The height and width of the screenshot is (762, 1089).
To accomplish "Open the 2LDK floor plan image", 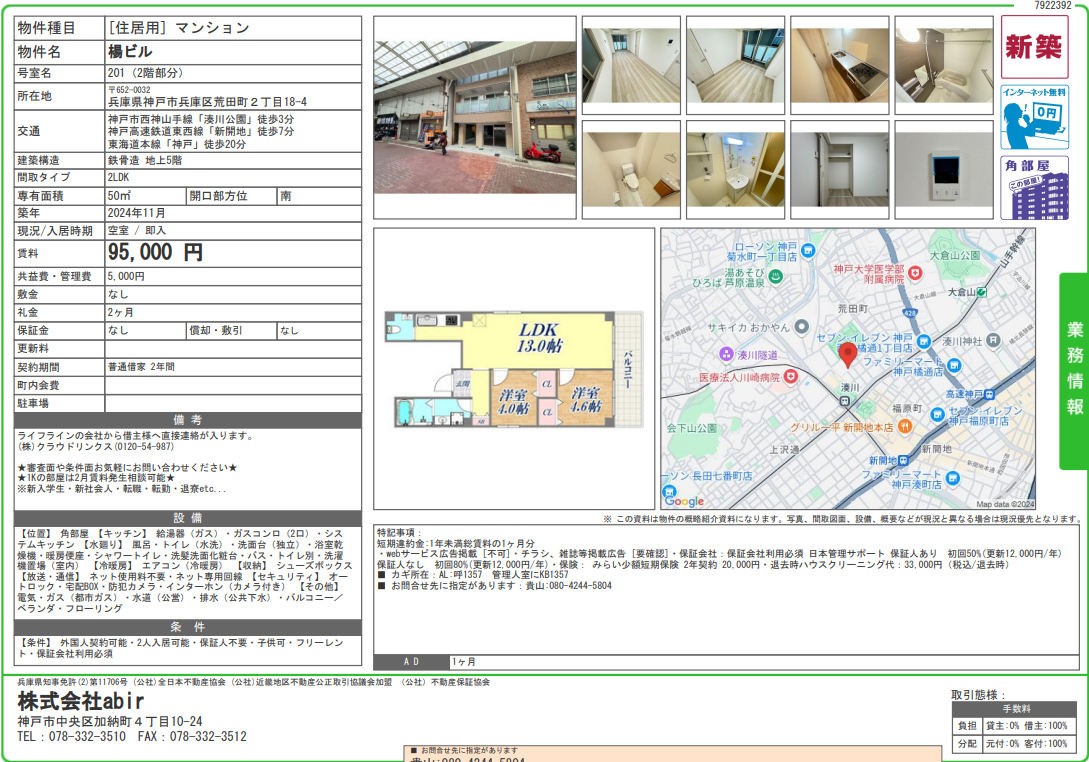I will [514, 369].
